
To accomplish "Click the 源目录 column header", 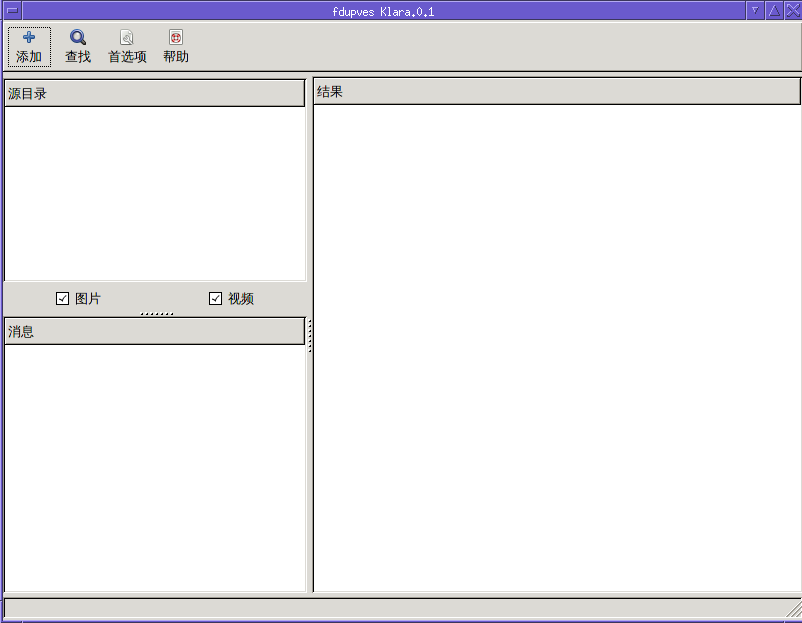I will click(154, 94).
